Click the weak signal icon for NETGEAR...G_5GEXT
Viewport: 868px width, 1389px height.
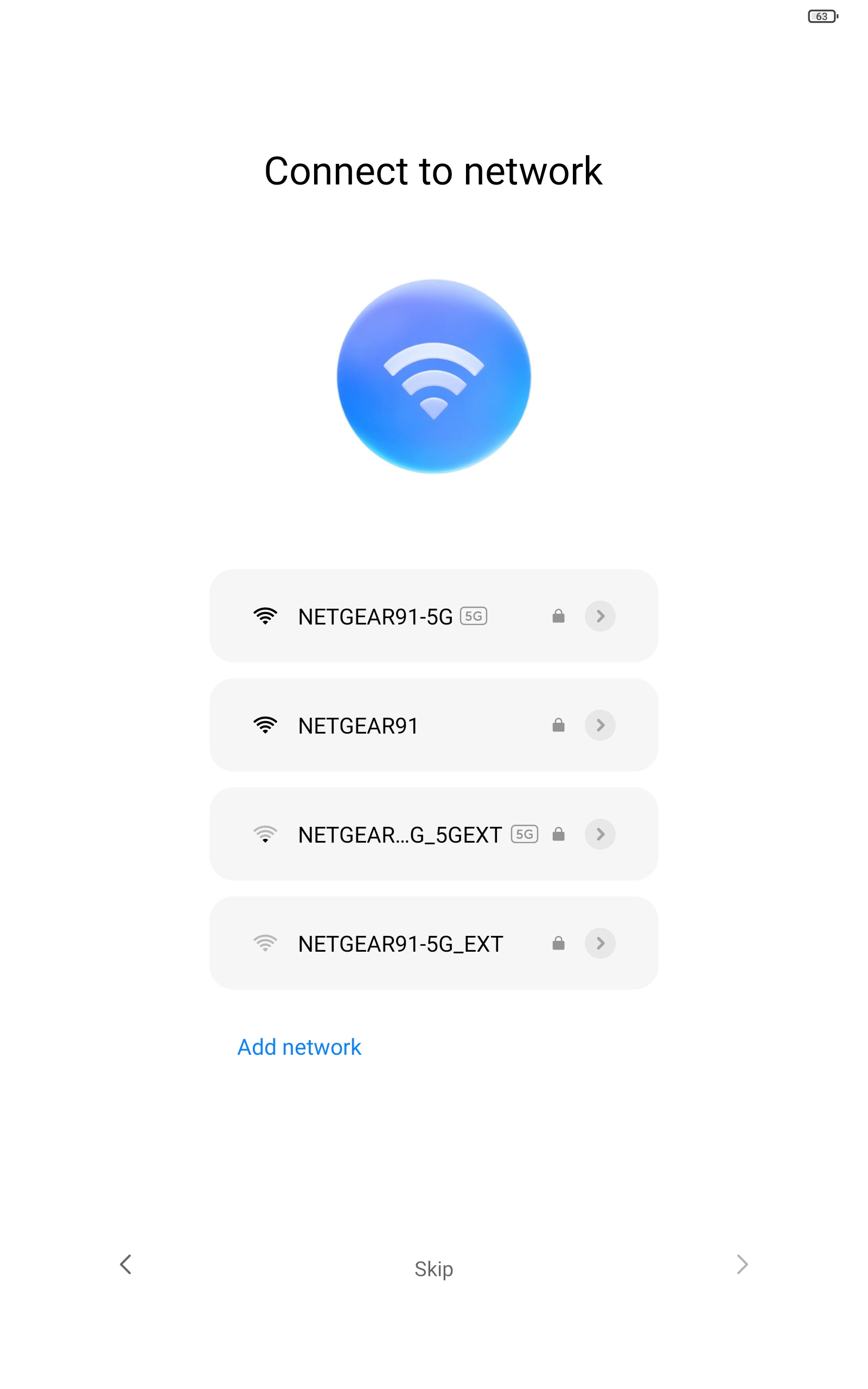tap(265, 834)
